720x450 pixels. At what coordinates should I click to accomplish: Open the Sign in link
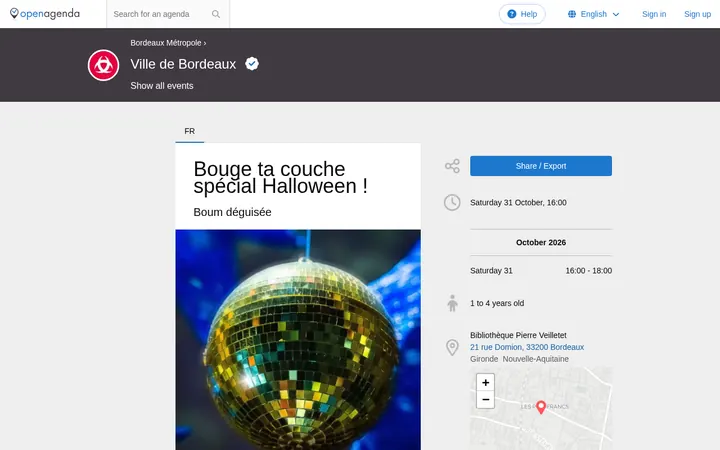click(x=654, y=14)
